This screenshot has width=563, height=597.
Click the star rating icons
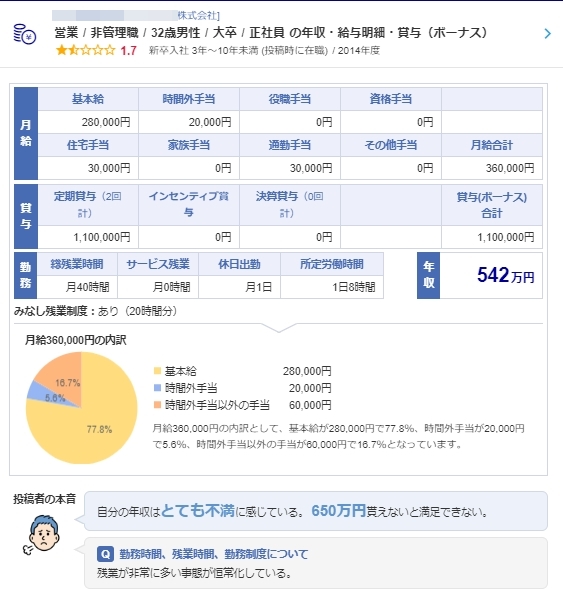click(x=85, y=50)
